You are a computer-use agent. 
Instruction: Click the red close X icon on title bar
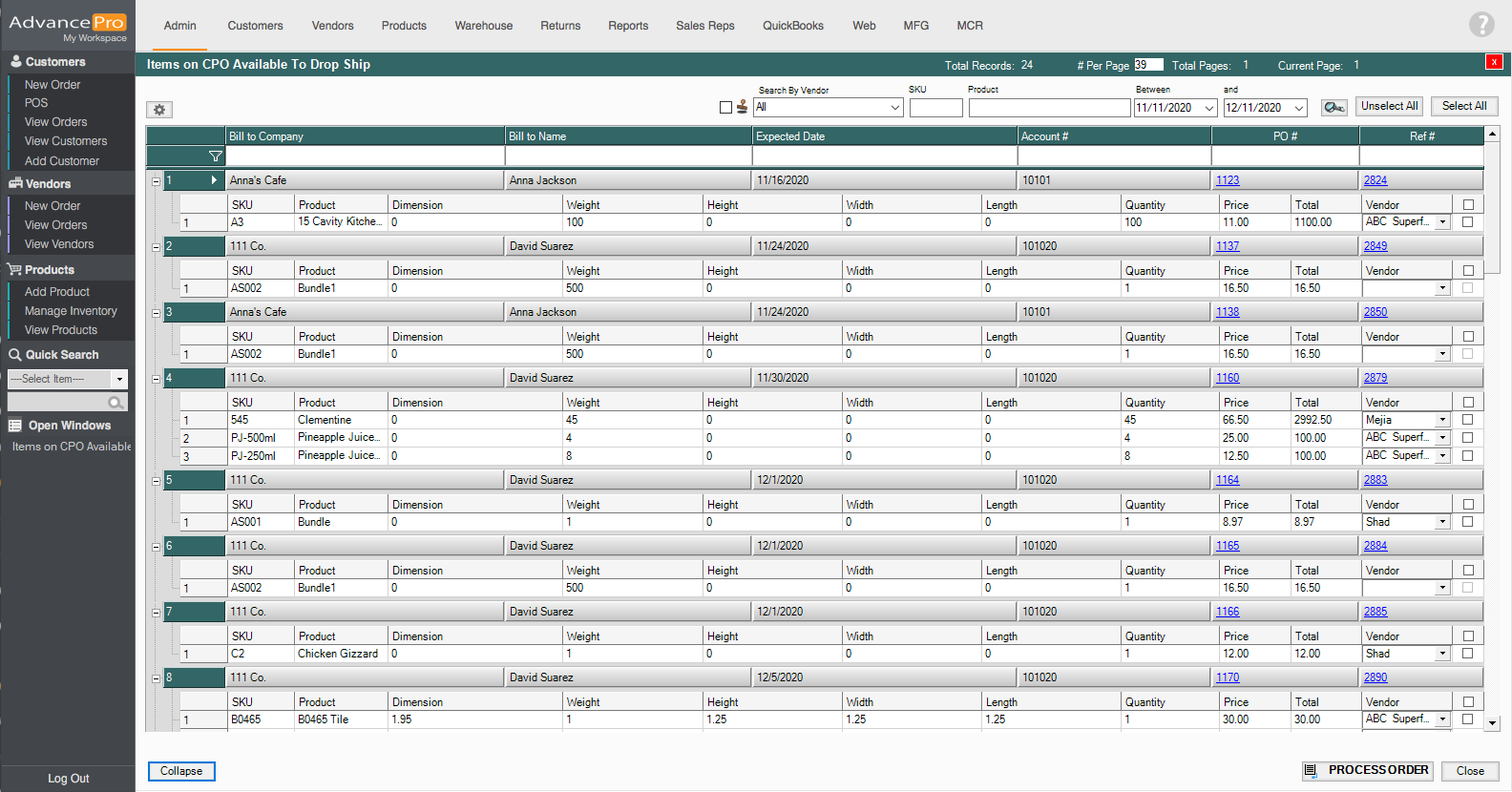click(x=1494, y=62)
